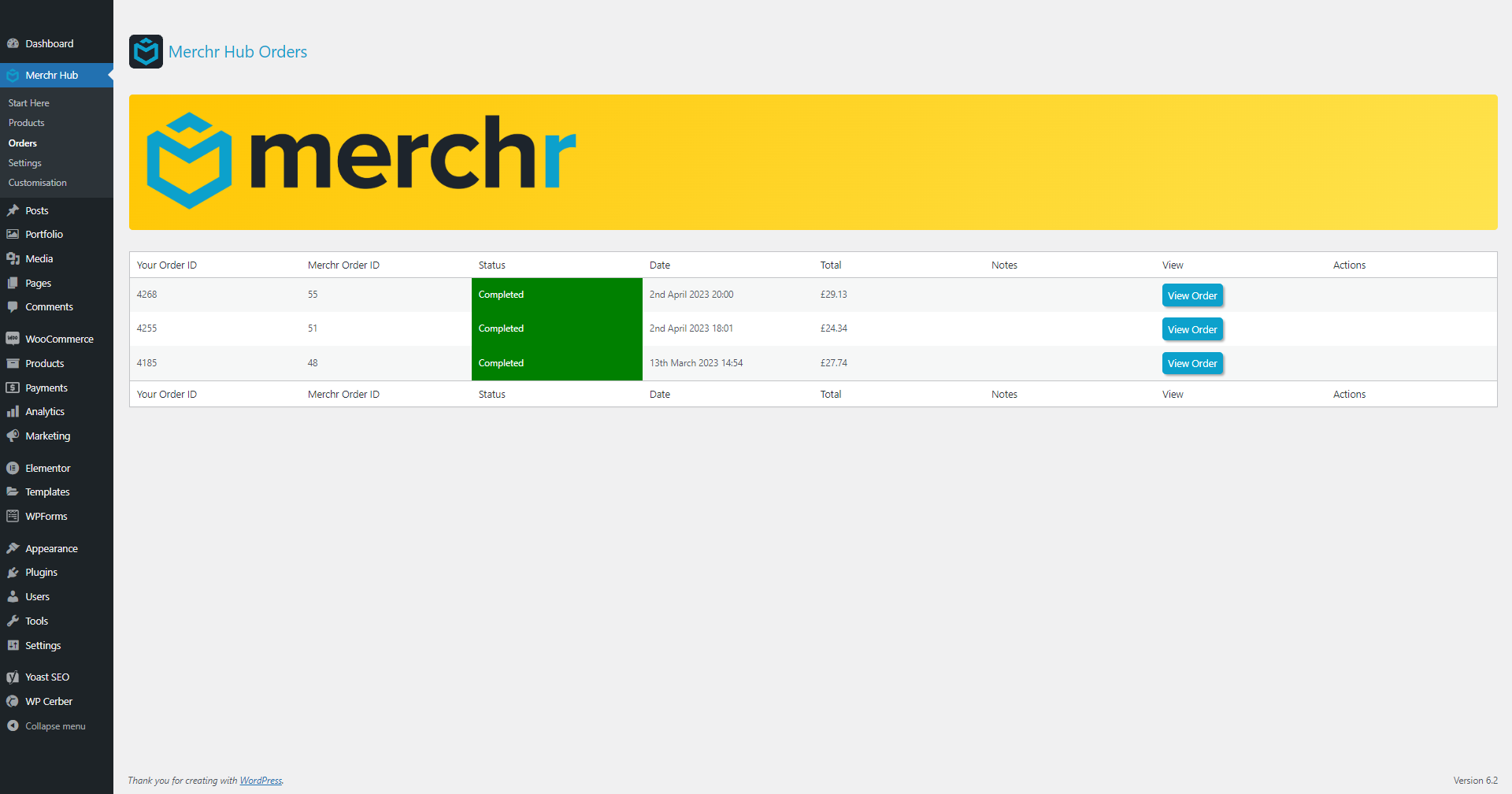Open Merchr Hub Settings submenu item
Image resolution: width=1512 pixels, height=794 pixels.
click(25, 163)
